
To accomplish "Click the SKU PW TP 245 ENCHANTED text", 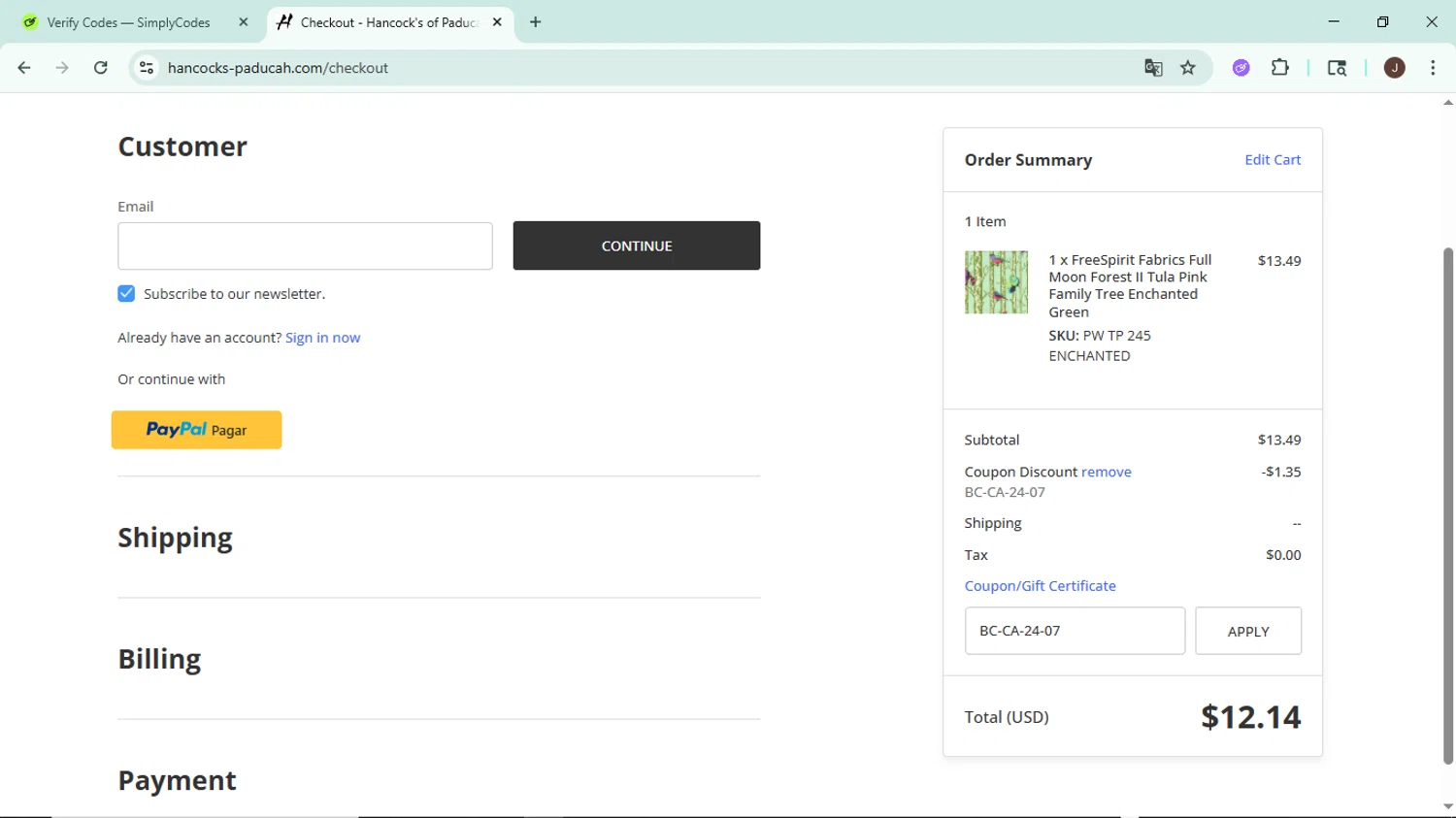I will tap(1100, 345).
